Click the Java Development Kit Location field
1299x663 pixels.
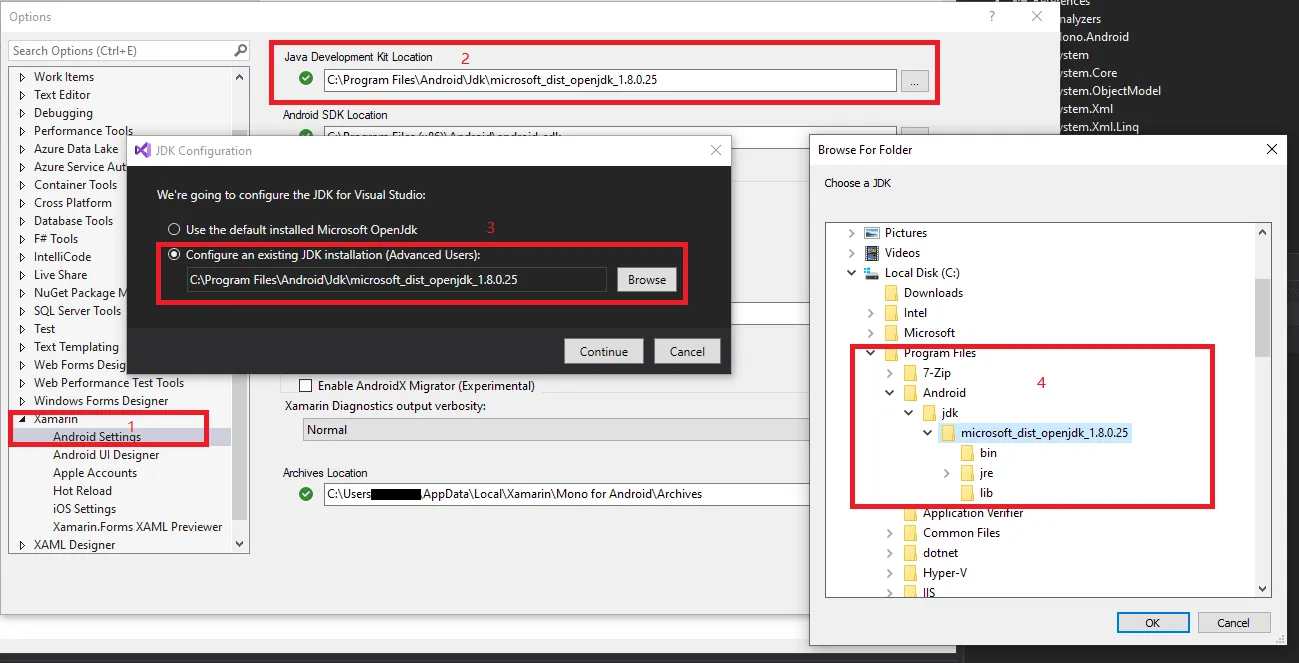609,81
